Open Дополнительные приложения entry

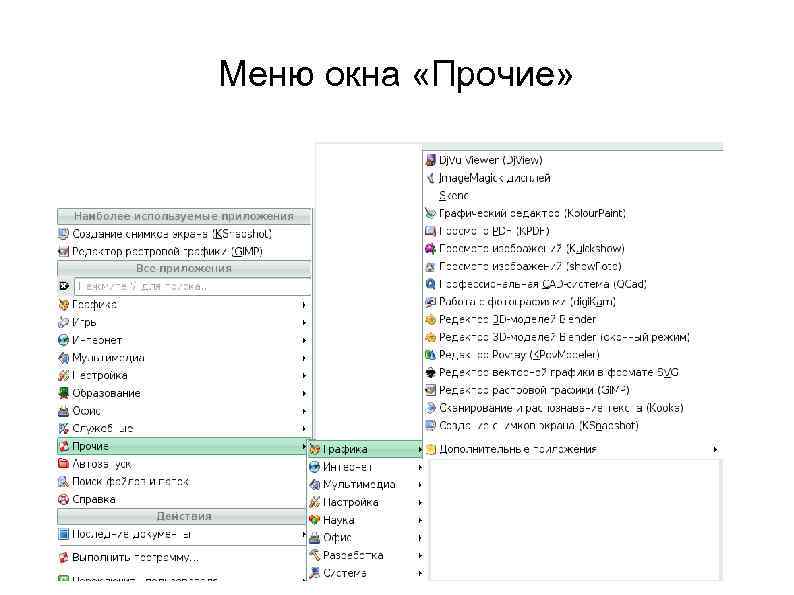pos(572,450)
